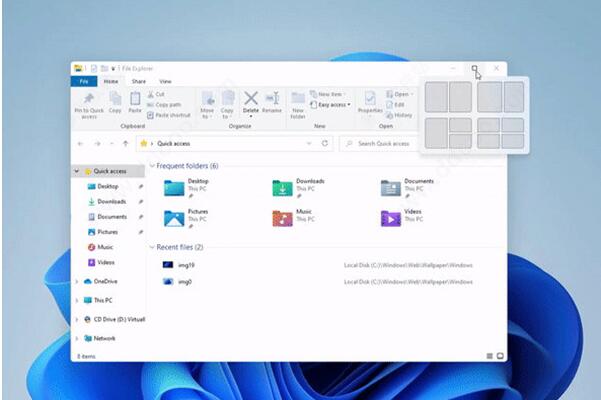Choose left half of first snap layout
This screenshot has height=400, width=601.
[437, 97]
